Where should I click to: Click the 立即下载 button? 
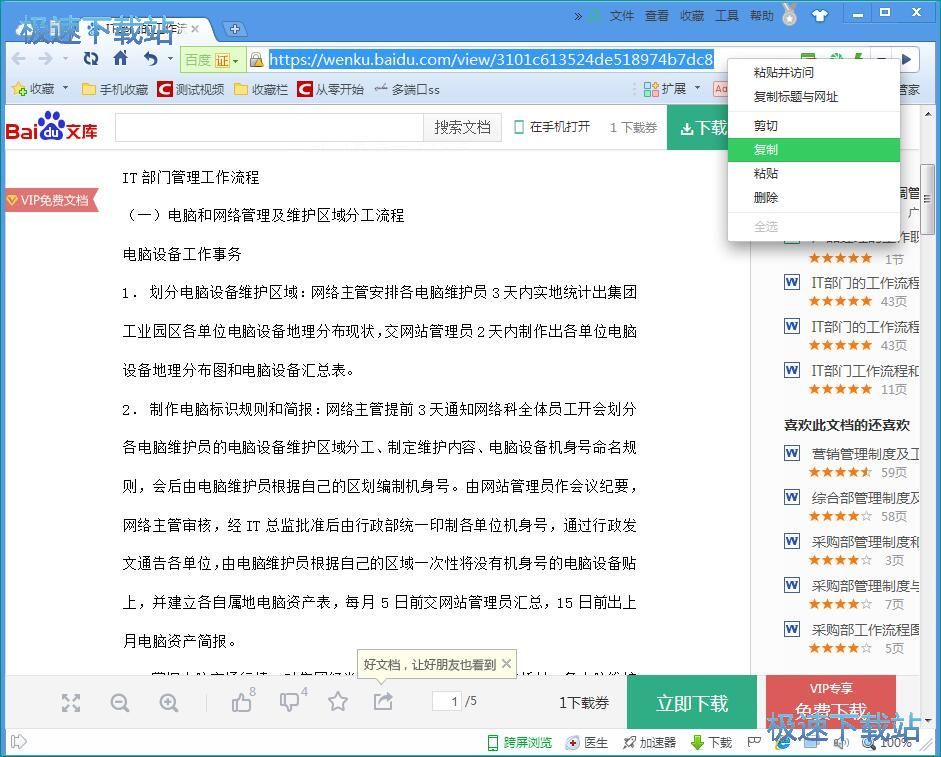click(692, 702)
